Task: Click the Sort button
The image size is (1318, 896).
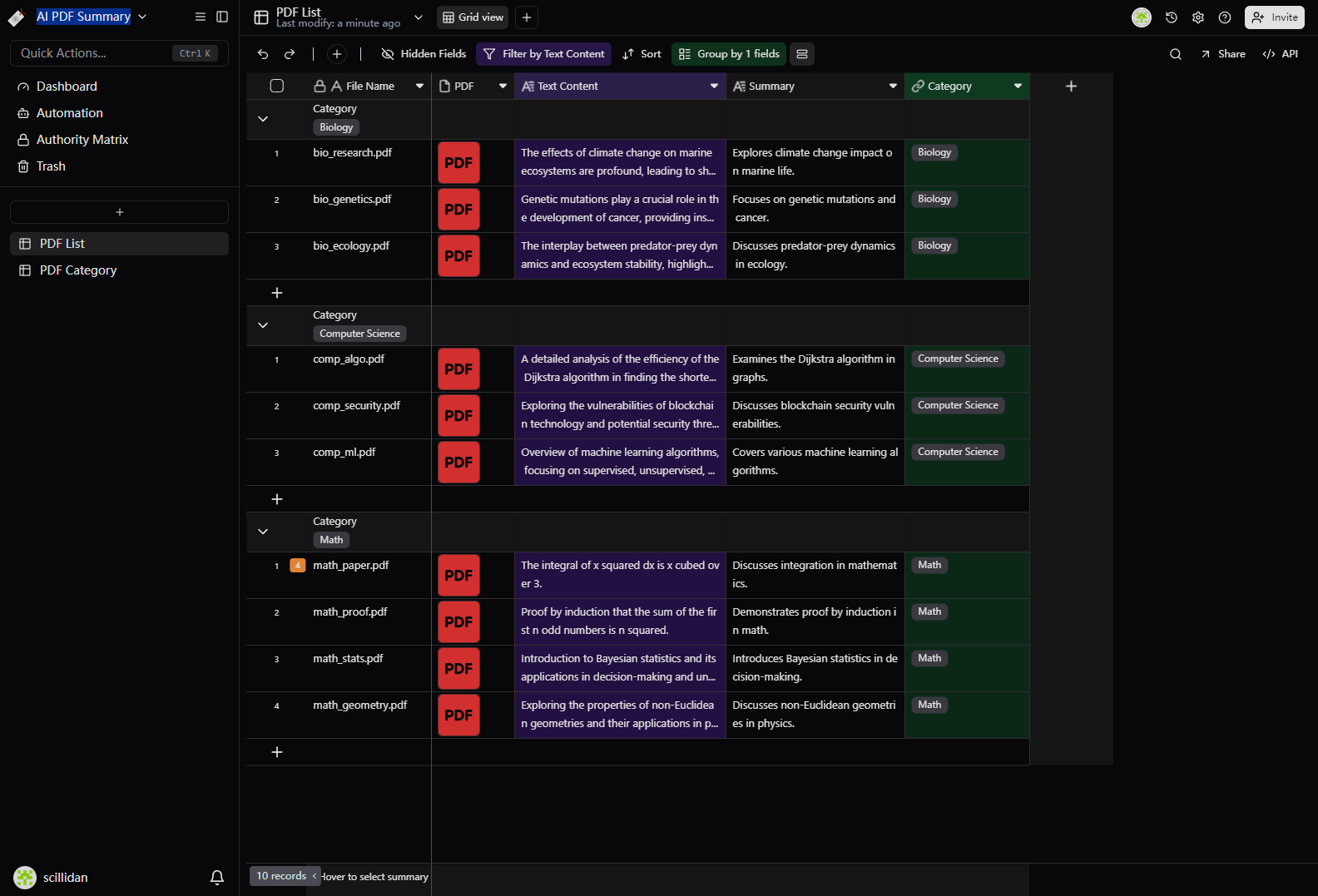Action: click(x=642, y=54)
